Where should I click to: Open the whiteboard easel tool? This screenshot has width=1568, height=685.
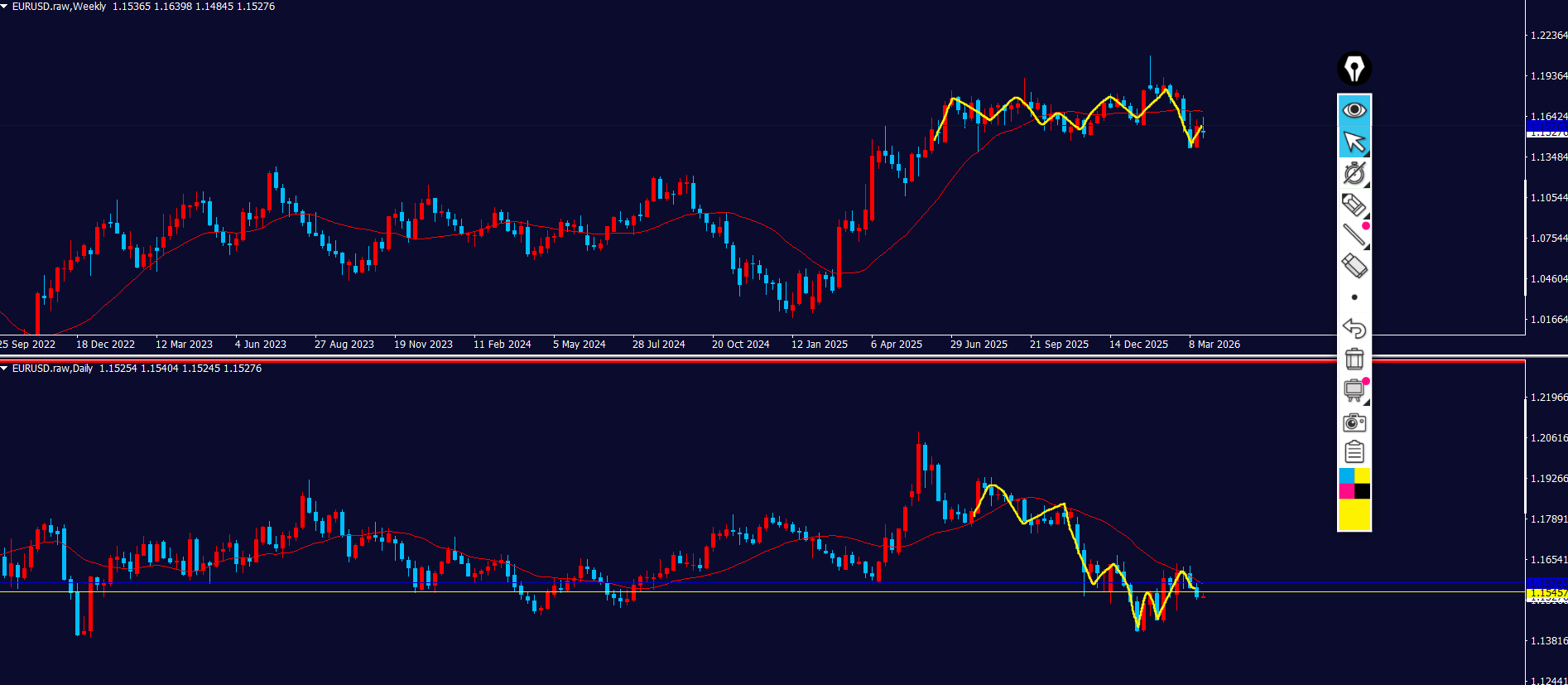(x=1354, y=390)
